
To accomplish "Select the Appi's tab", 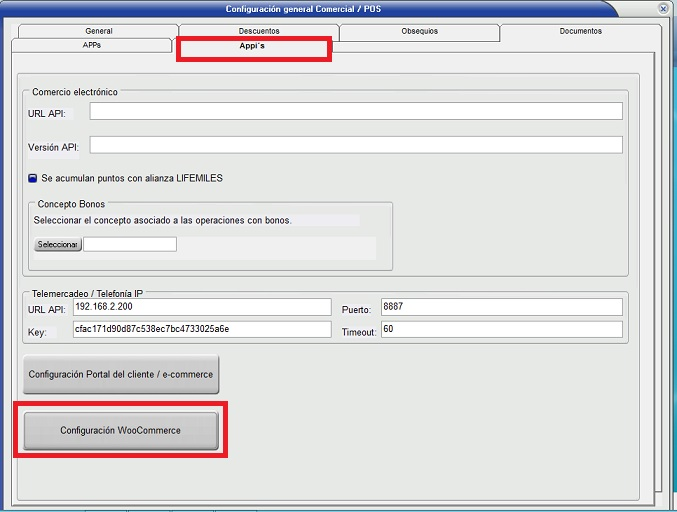I will [253, 47].
